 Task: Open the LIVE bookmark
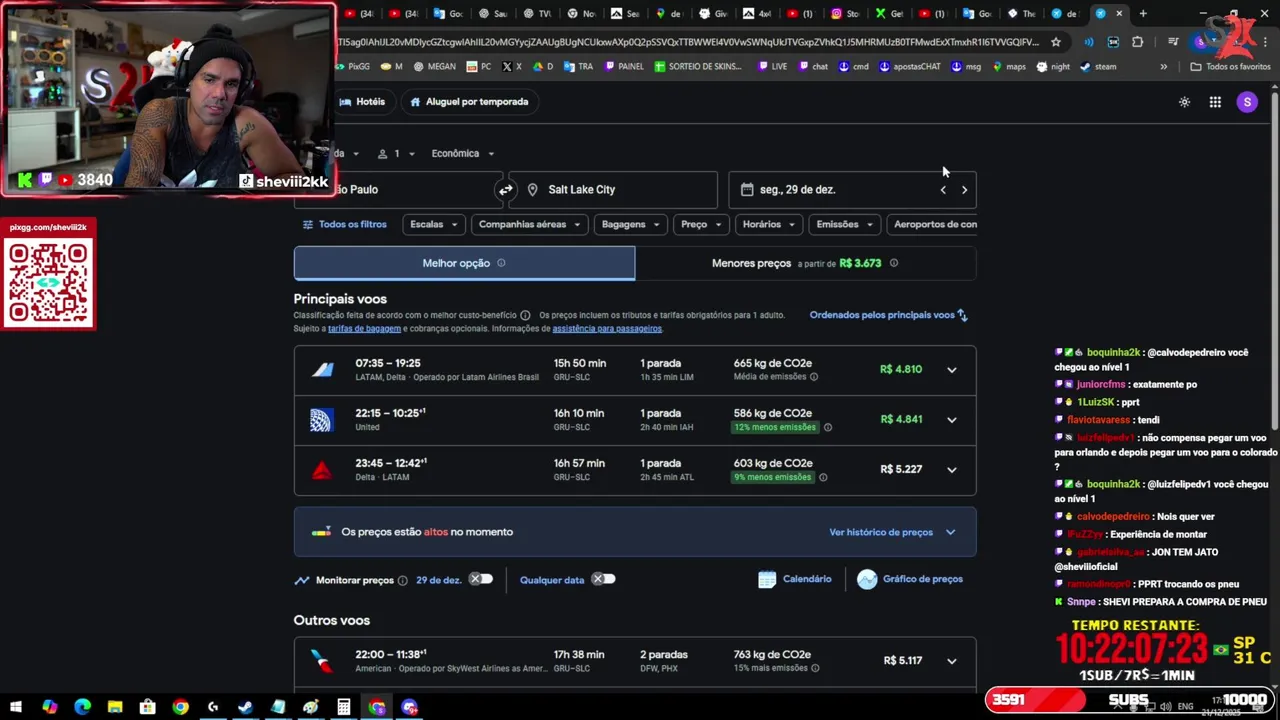pos(772,67)
